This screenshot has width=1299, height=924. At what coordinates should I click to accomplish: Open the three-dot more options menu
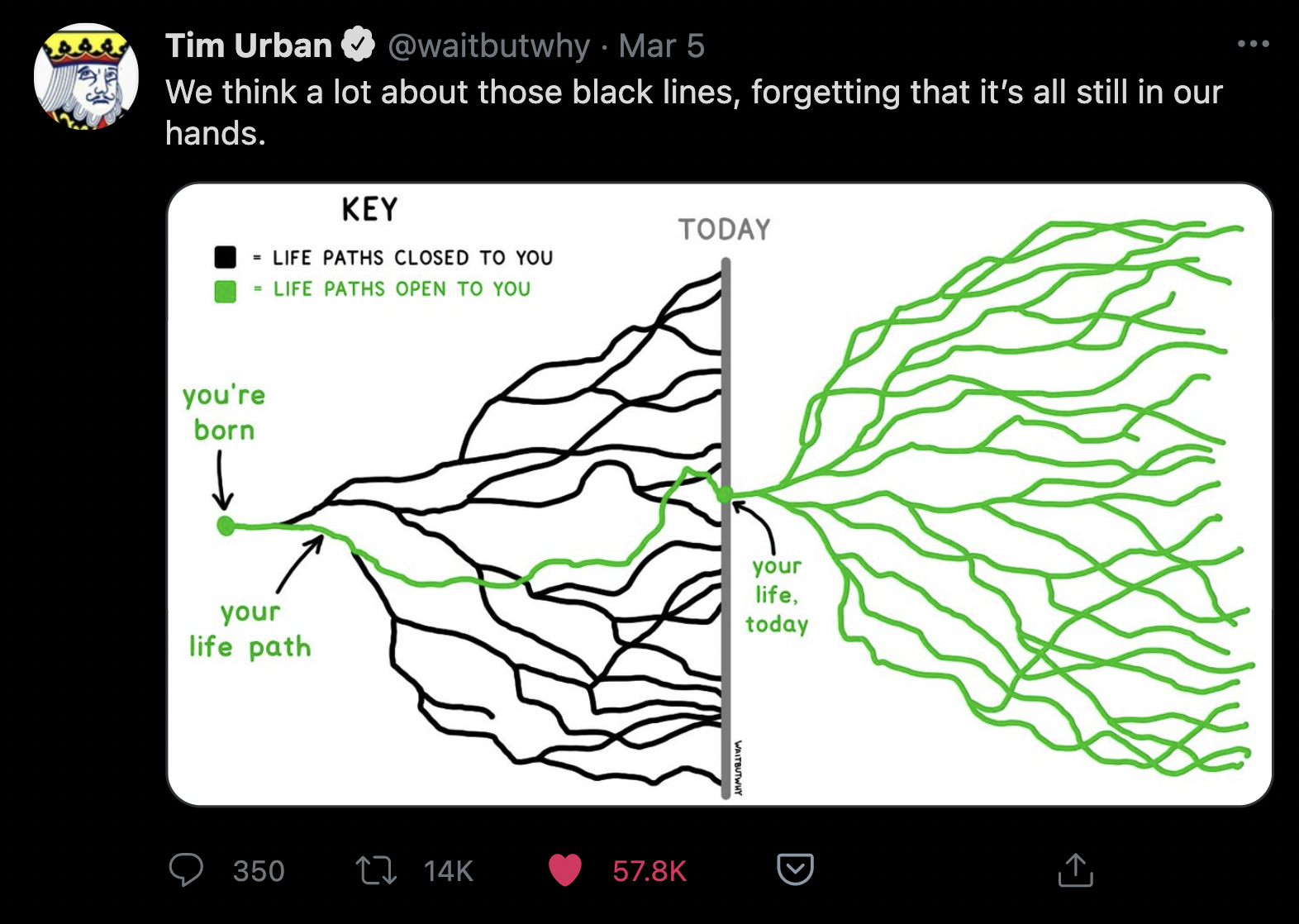pyautogui.click(x=1253, y=44)
